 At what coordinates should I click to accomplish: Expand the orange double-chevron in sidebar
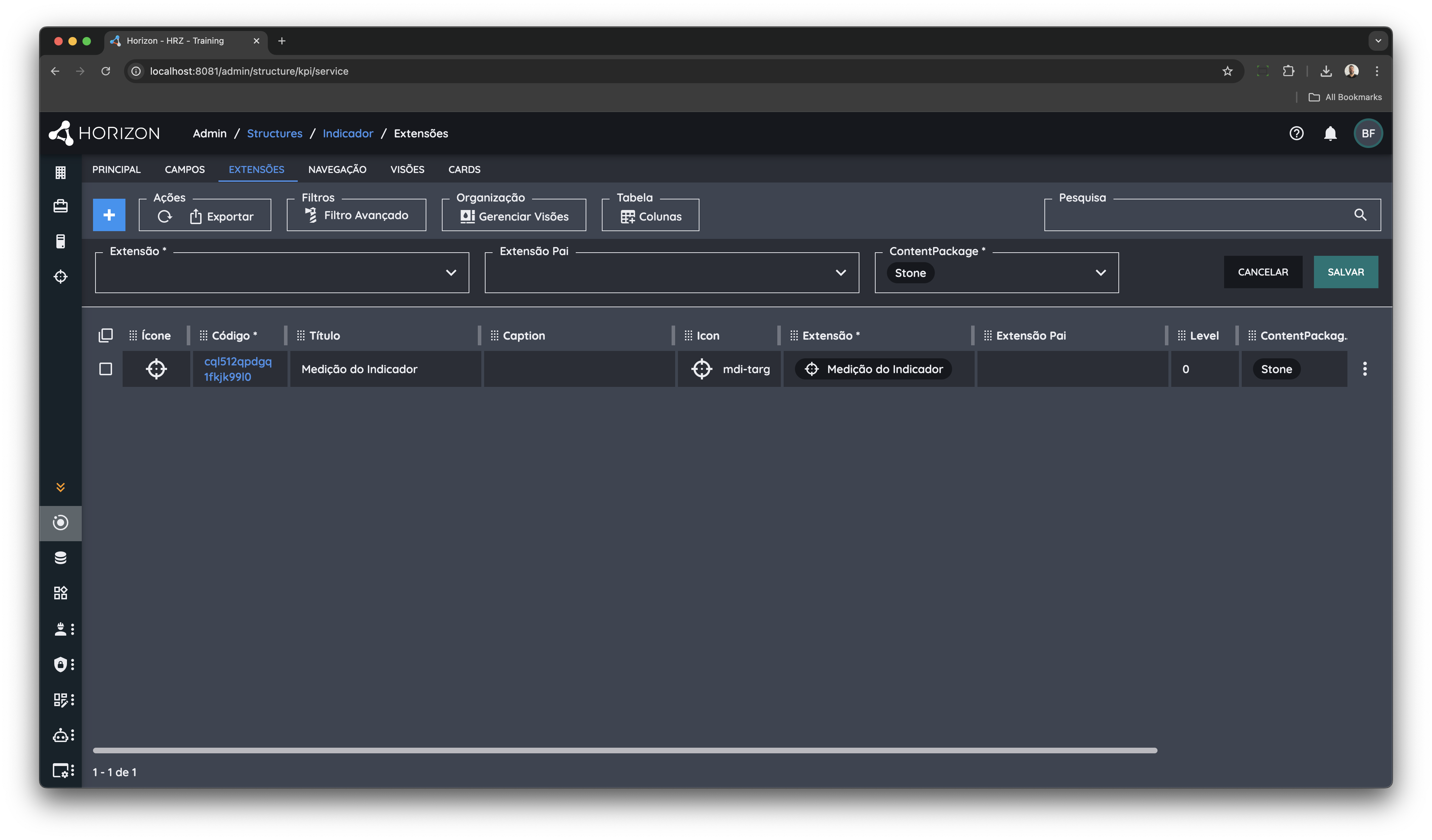pyautogui.click(x=60, y=488)
